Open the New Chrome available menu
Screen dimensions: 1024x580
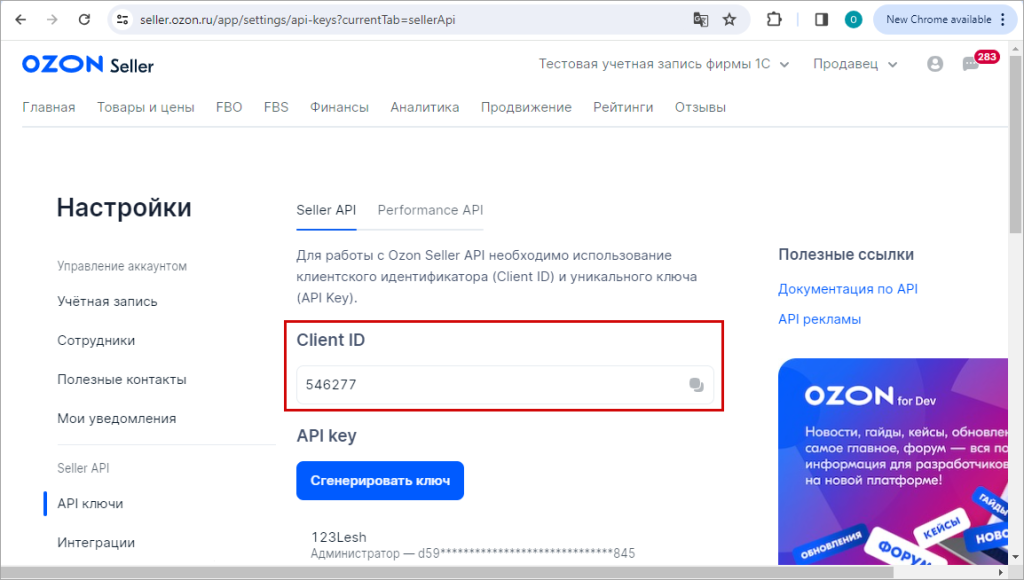[945, 20]
